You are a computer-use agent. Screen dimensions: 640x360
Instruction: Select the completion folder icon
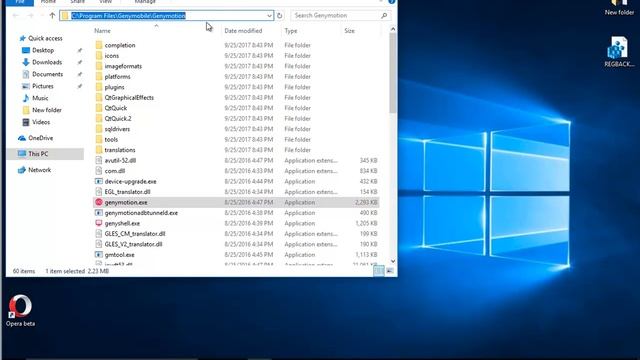(x=99, y=45)
